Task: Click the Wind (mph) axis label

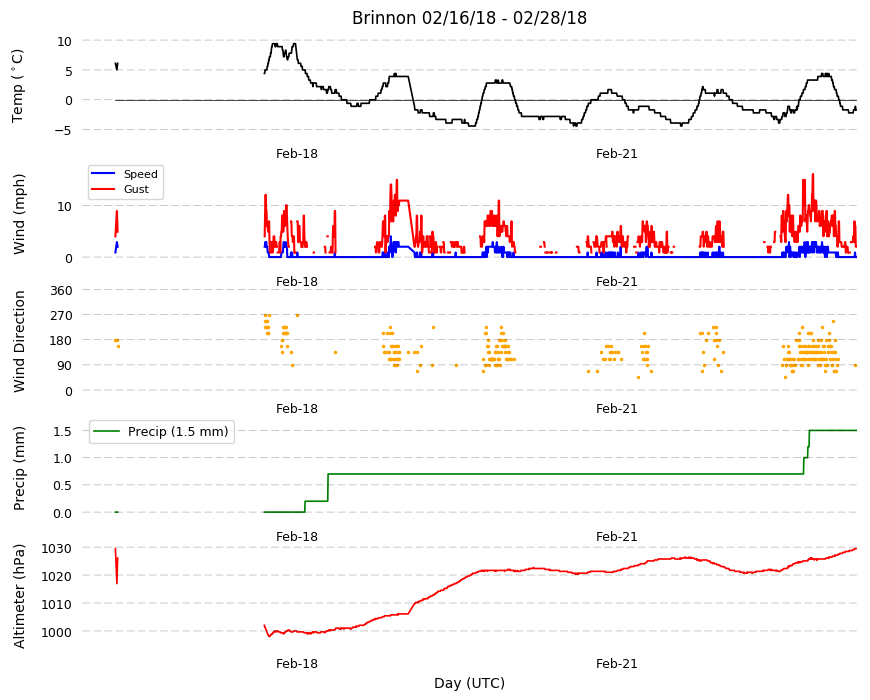Action: (19, 214)
